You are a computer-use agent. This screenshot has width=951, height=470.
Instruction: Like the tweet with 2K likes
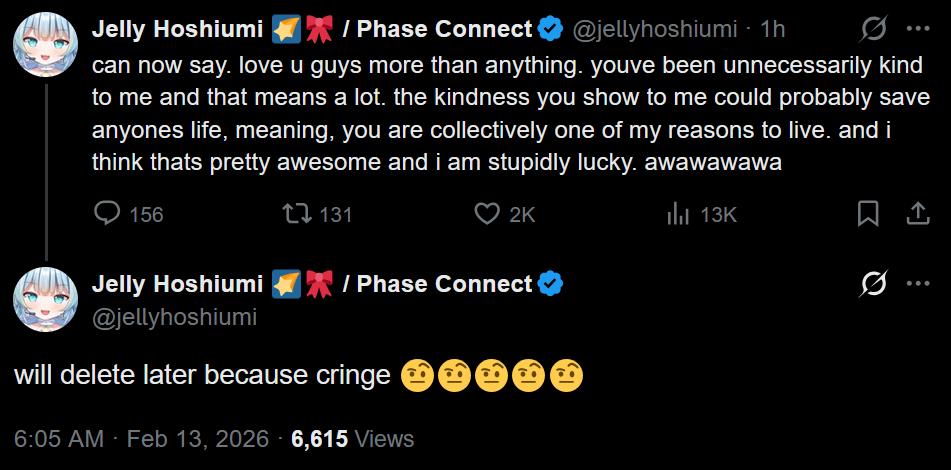coord(487,214)
